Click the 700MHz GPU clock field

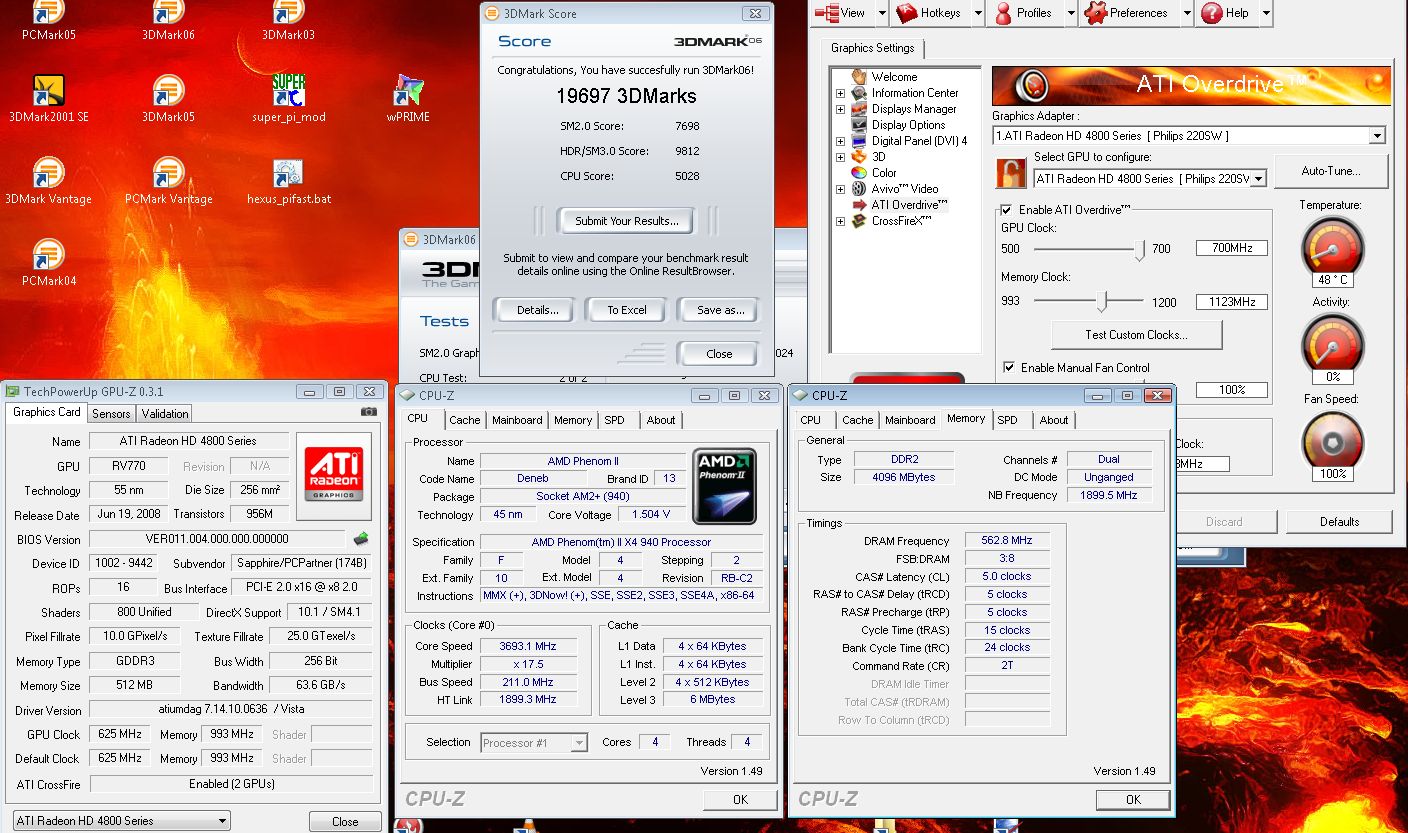1232,248
